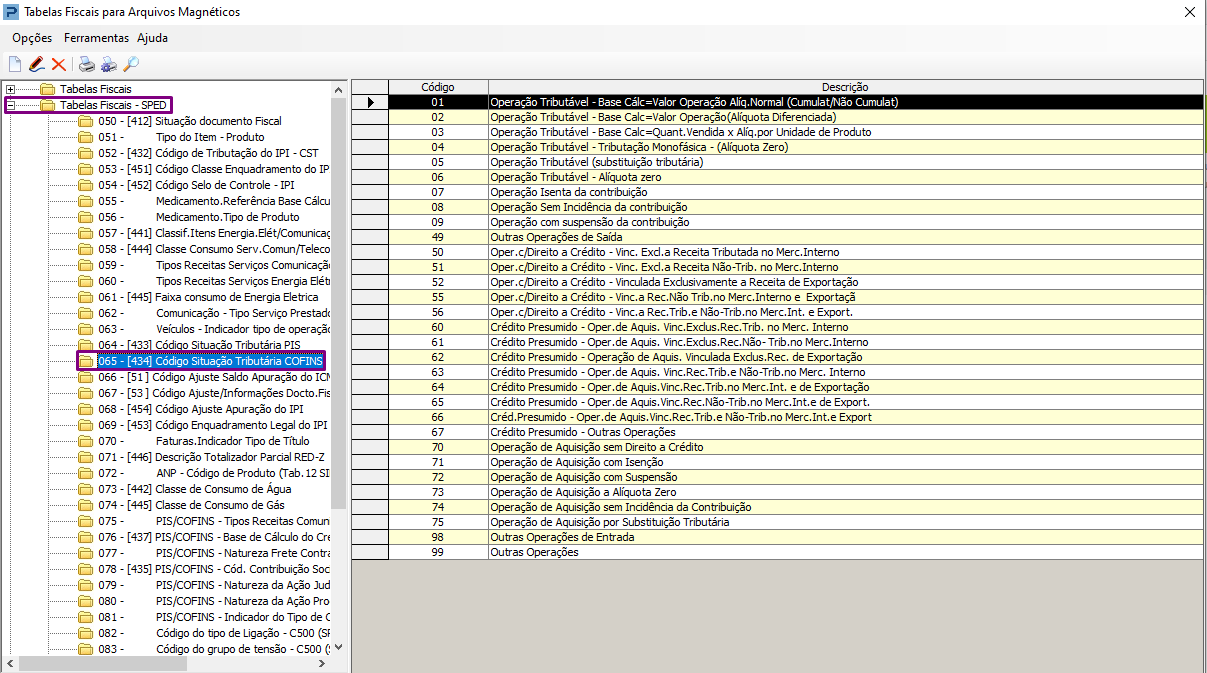Click folder icon of 070 Faturas.Indicador Tipo de Título
This screenshot has height=673, width=1207.
(x=86, y=441)
